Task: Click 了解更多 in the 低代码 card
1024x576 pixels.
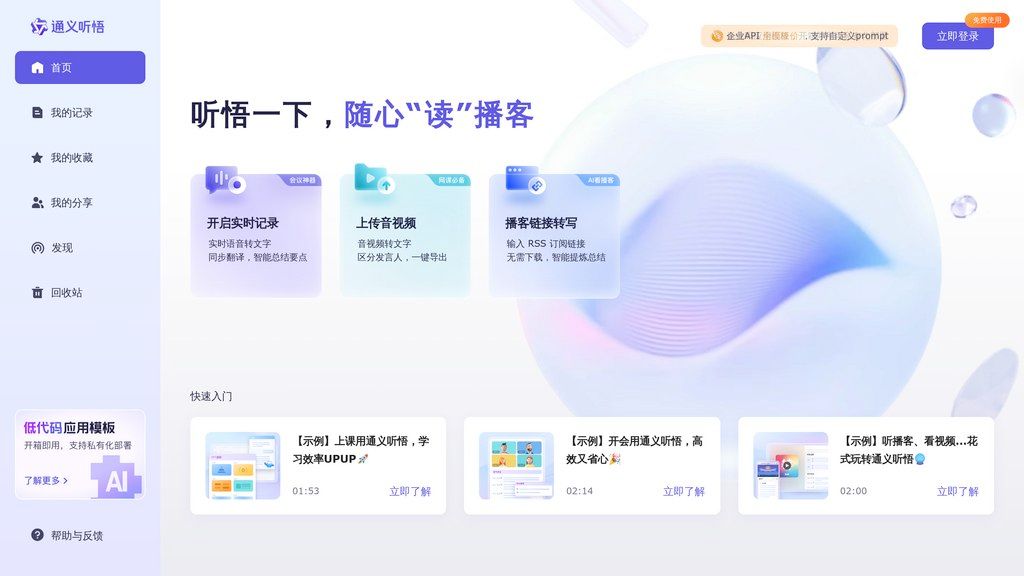Action: tap(46, 481)
